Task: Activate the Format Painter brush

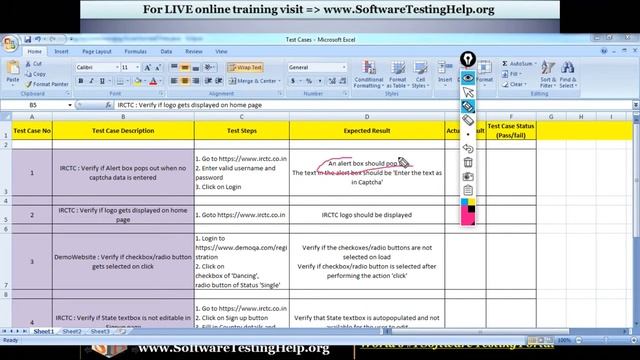Action: pos(47,84)
